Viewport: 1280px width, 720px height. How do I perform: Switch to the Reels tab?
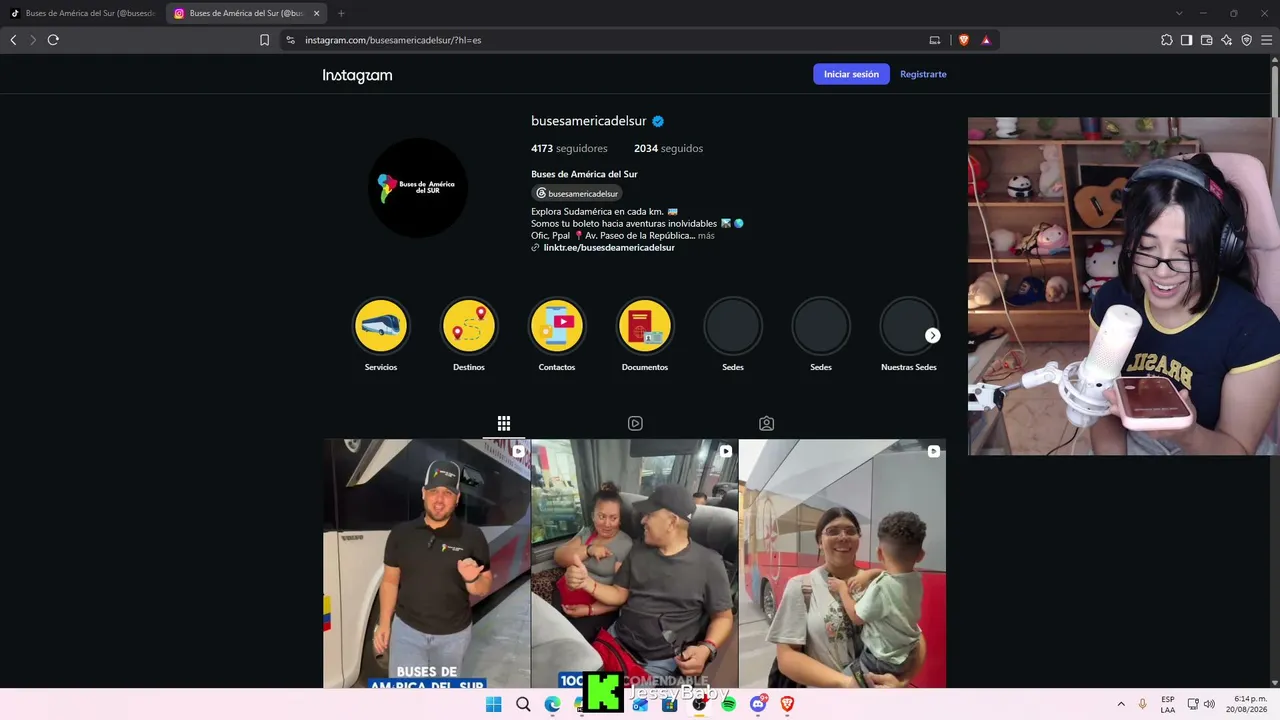[635, 423]
